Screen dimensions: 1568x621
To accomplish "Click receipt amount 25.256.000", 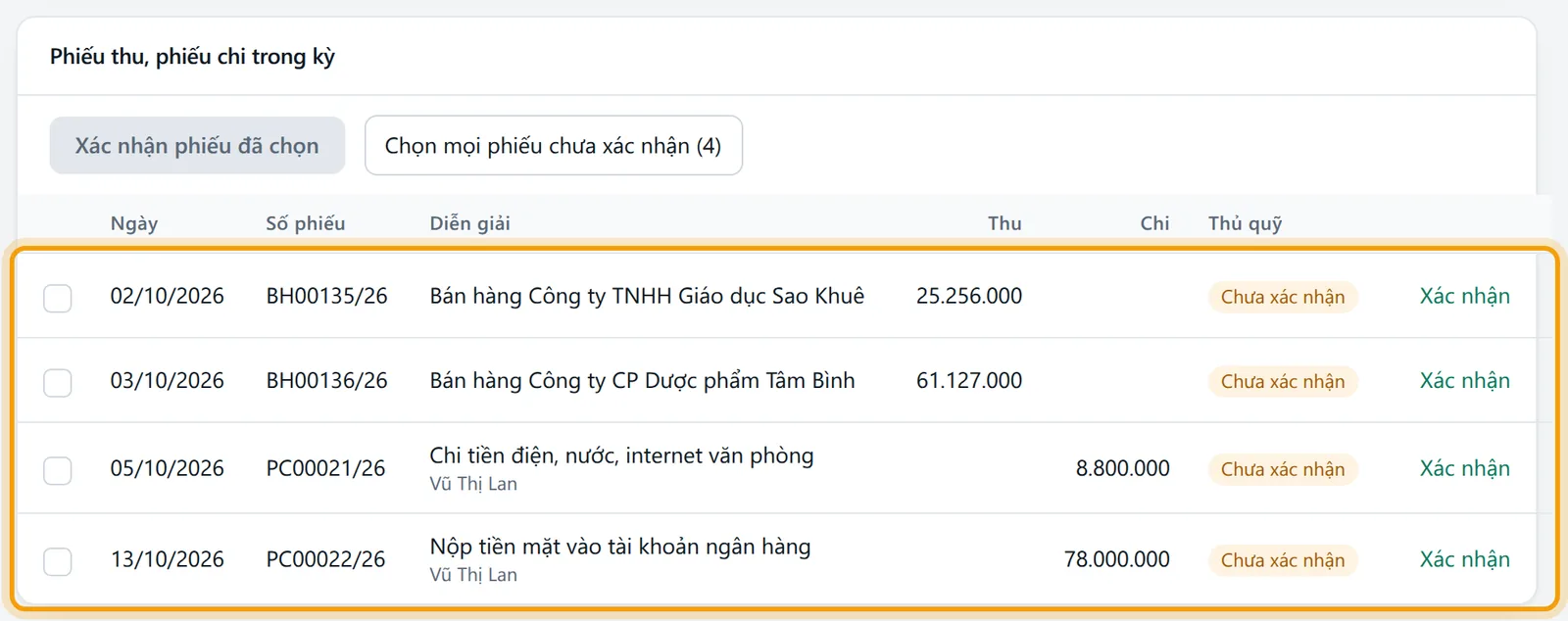I will (x=969, y=296).
